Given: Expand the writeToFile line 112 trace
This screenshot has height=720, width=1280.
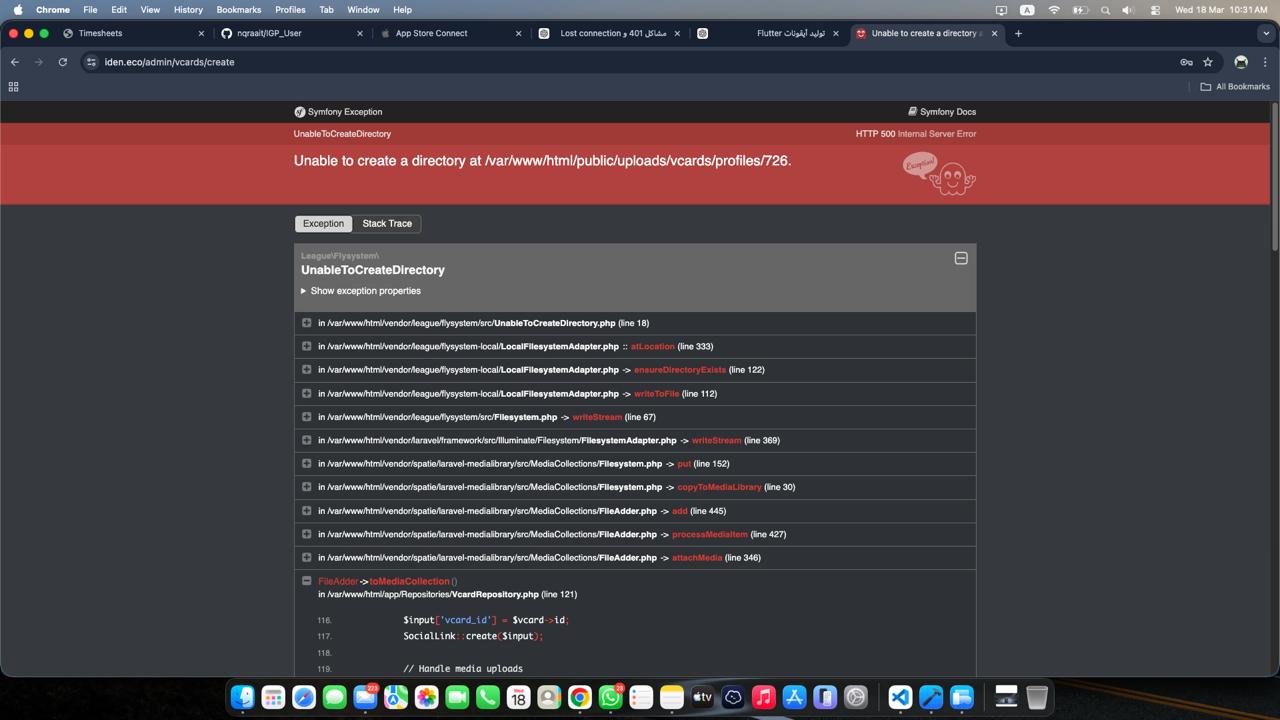Looking at the screenshot, I should (307, 393).
